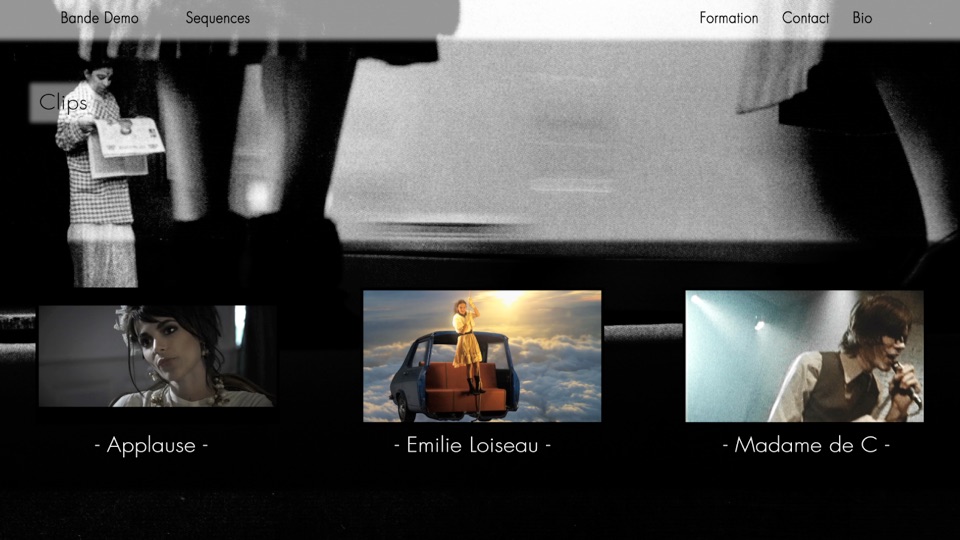Play the Applause clip thumbnail
Screen dimensions: 960x540
point(157,356)
